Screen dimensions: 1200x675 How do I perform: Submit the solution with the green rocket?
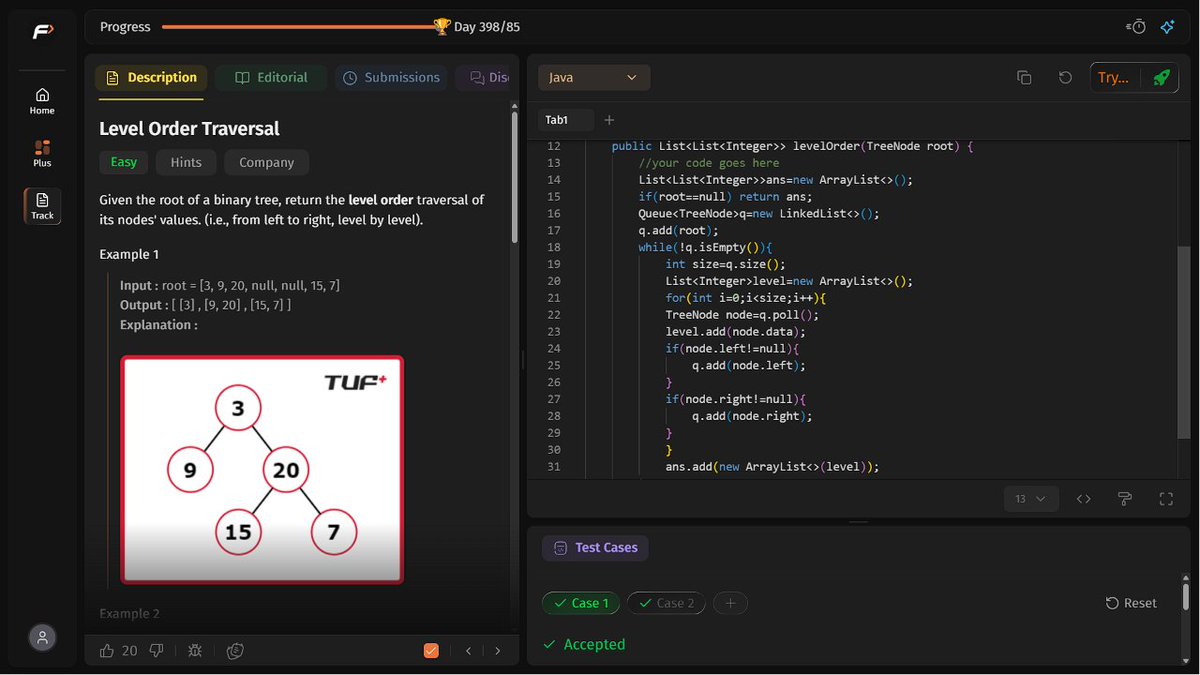tap(1160, 77)
